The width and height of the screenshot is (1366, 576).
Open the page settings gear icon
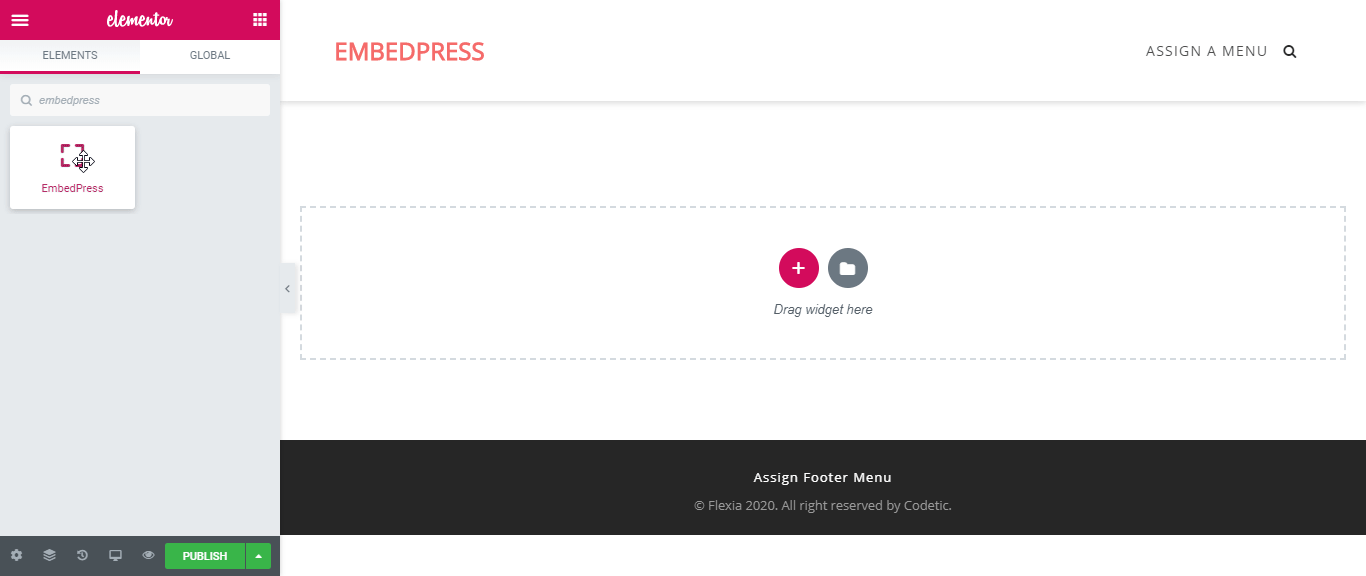[x=16, y=555]
